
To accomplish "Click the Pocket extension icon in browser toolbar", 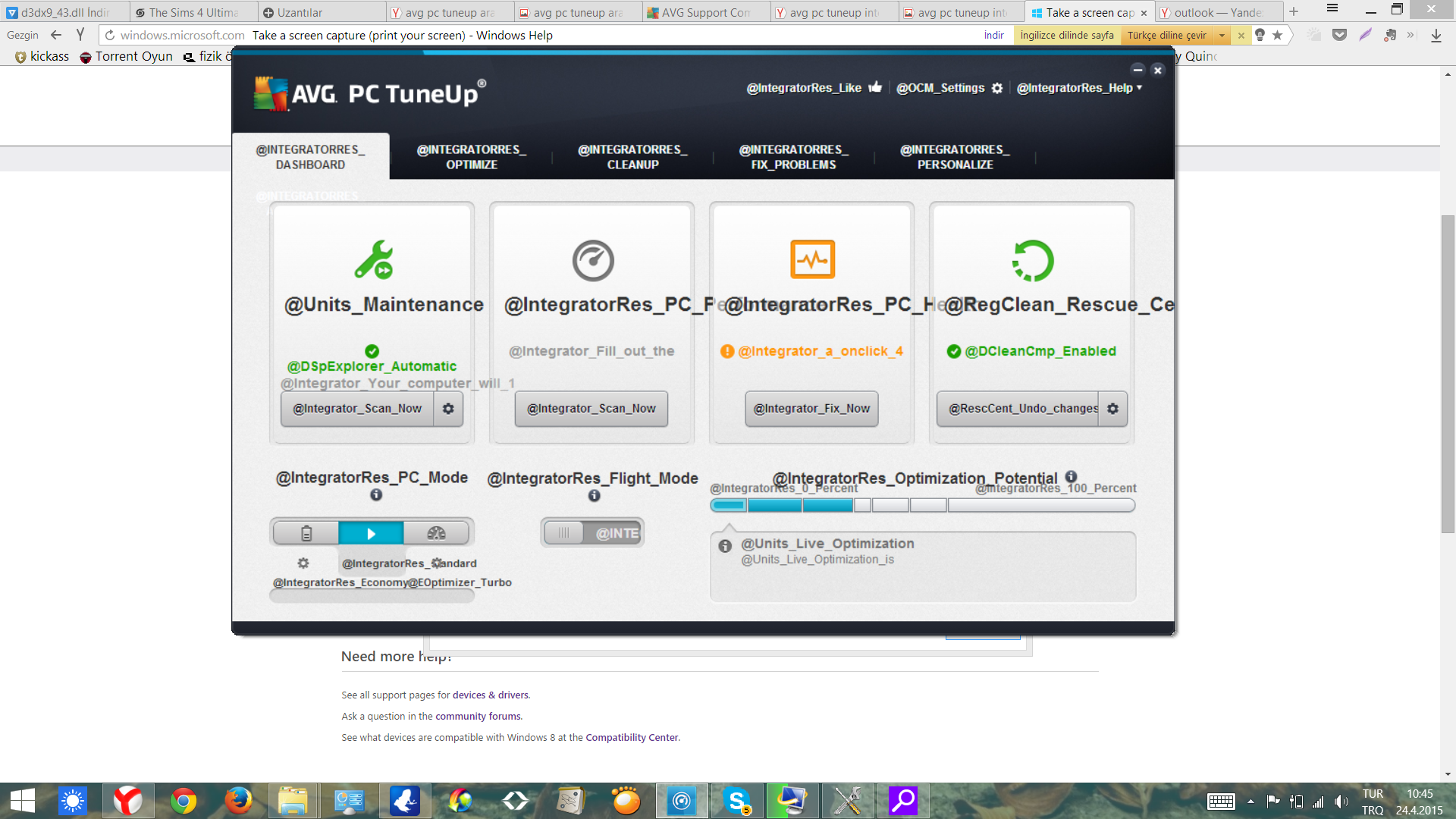I will click(x=1340, y=35).
